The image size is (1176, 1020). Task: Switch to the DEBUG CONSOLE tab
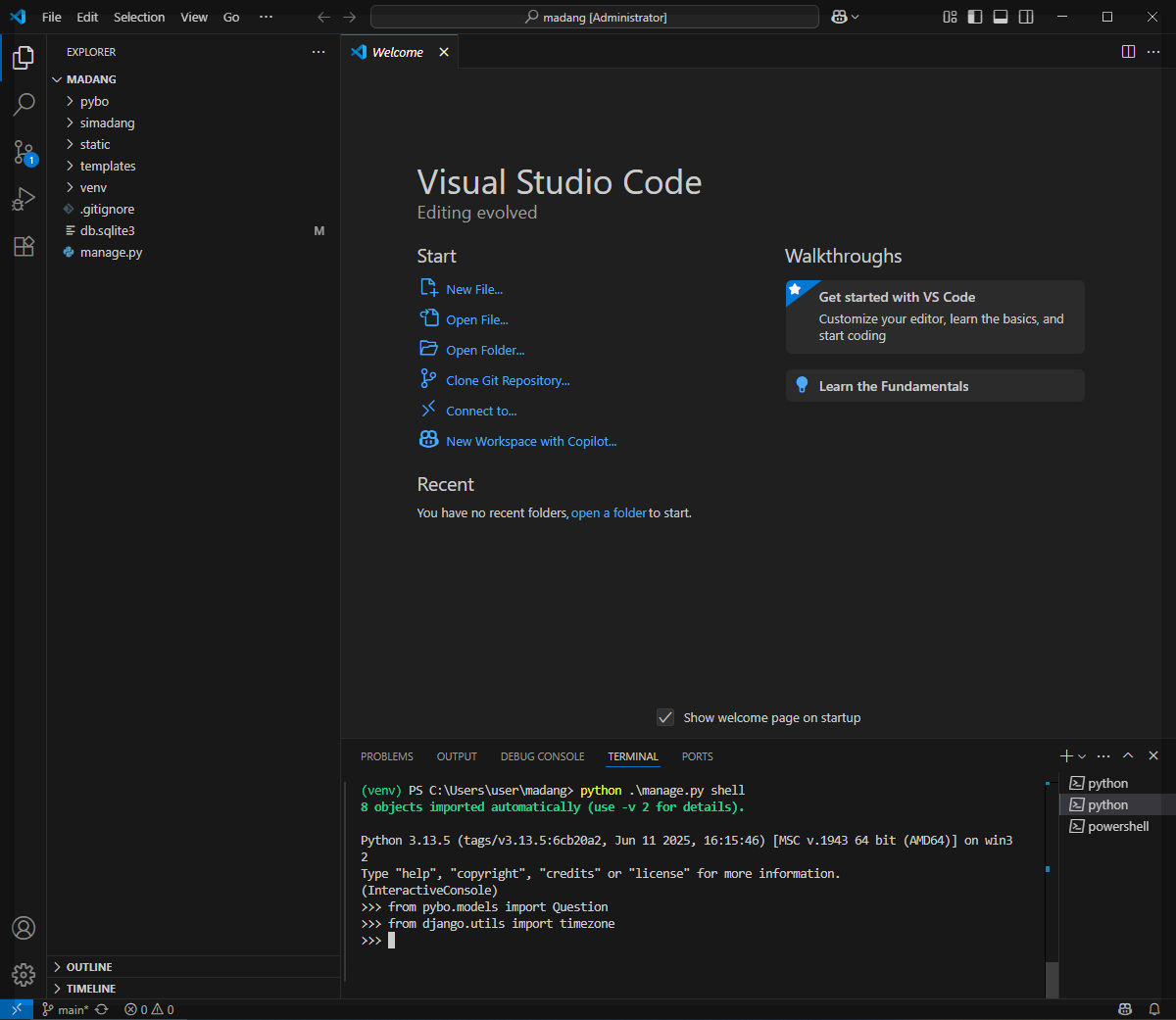point(542,756)
